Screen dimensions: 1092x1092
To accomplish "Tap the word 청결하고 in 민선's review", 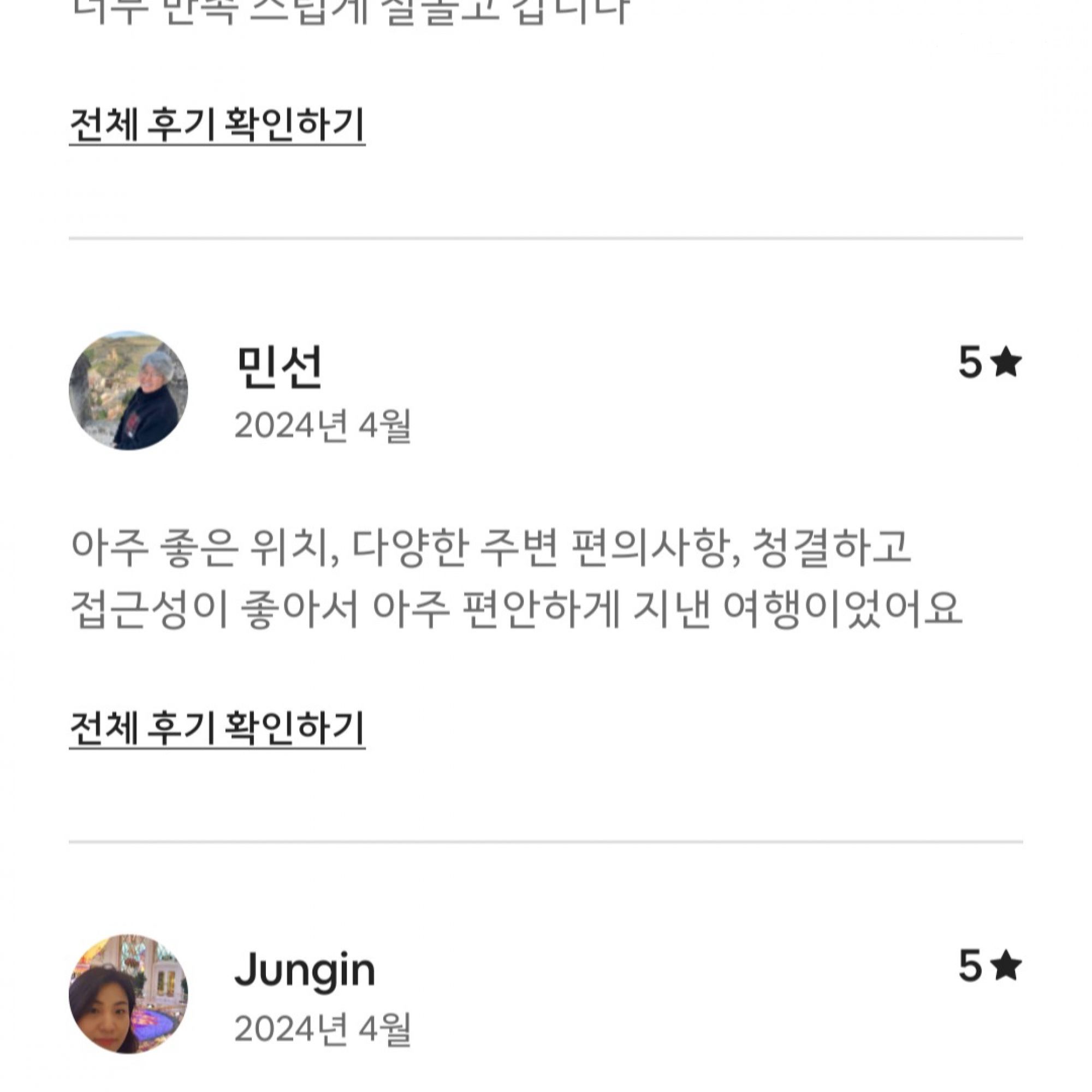I will click(x=831, y=548).
